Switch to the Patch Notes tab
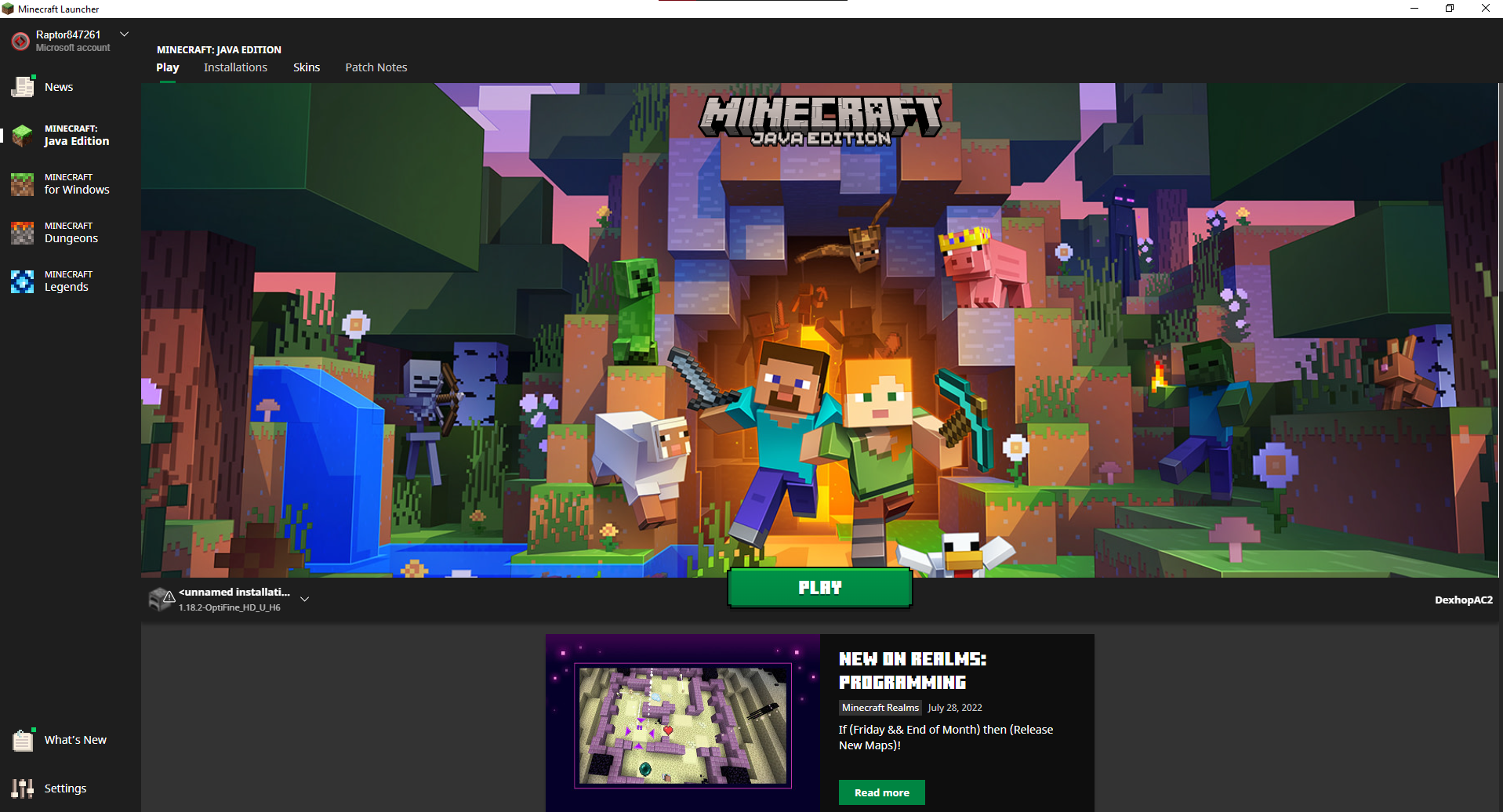Viewport: 1503px width, 812px height. click(x=376, y=67)
